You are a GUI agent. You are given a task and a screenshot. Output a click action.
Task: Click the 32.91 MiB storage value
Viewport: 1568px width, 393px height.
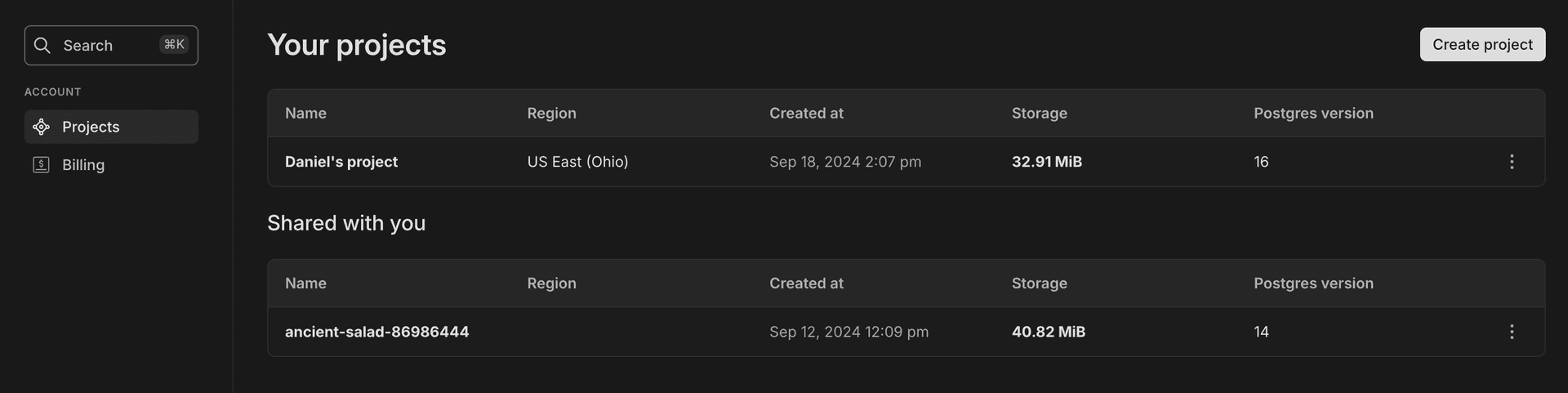[x=1046, y=162]
